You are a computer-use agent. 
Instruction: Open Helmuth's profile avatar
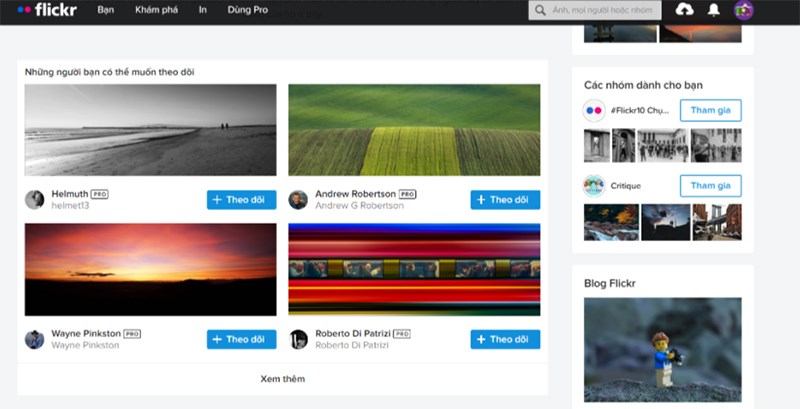35,199
